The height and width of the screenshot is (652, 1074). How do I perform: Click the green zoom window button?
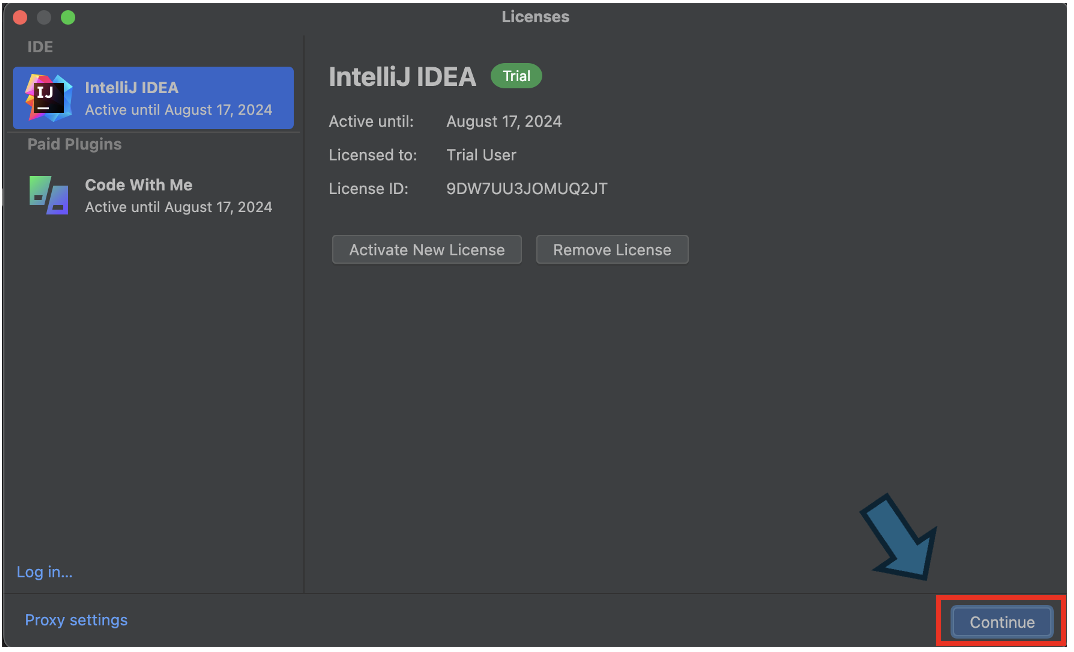[x=68, y=17]
